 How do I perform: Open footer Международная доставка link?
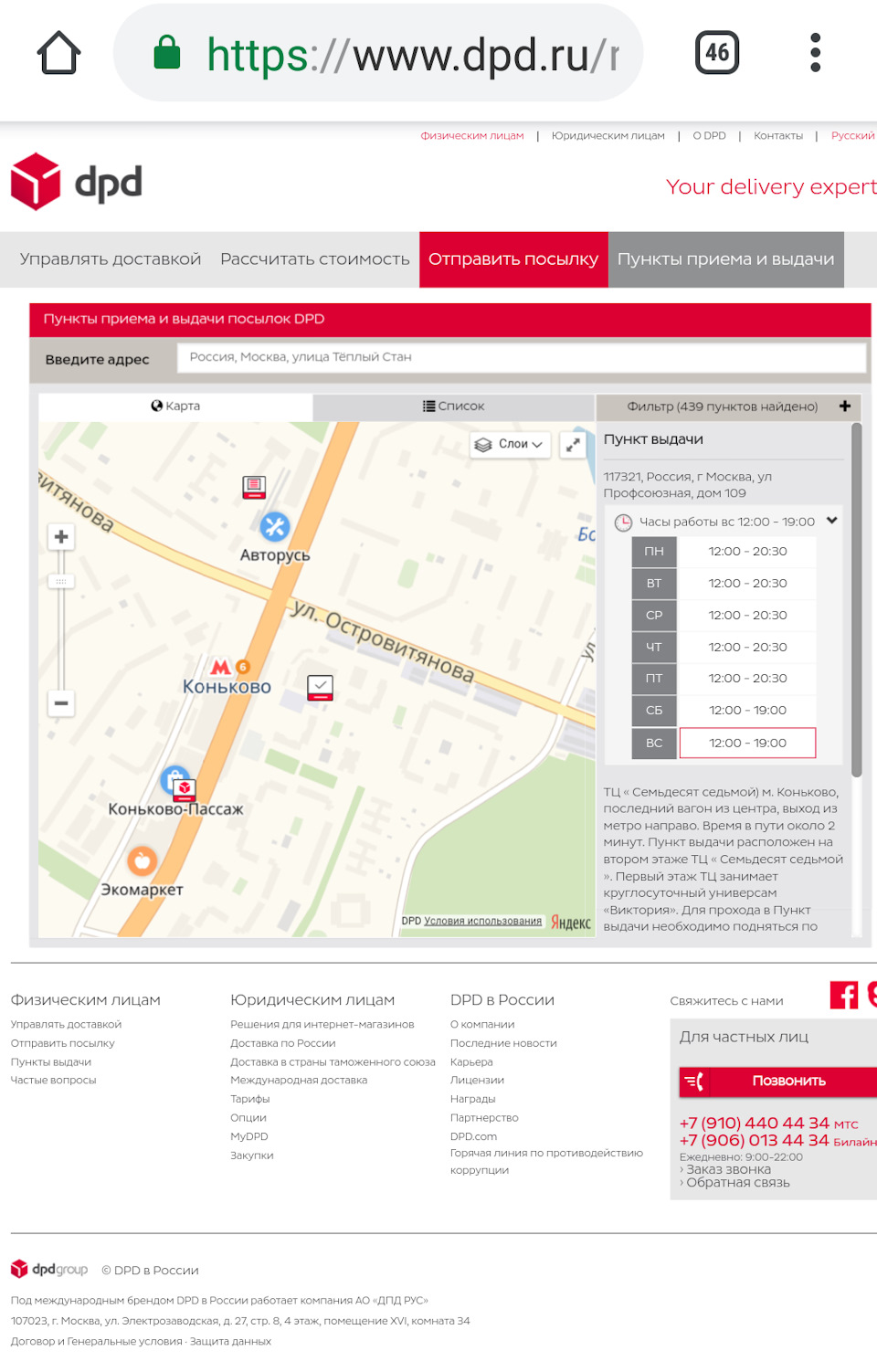point(299,1080)
